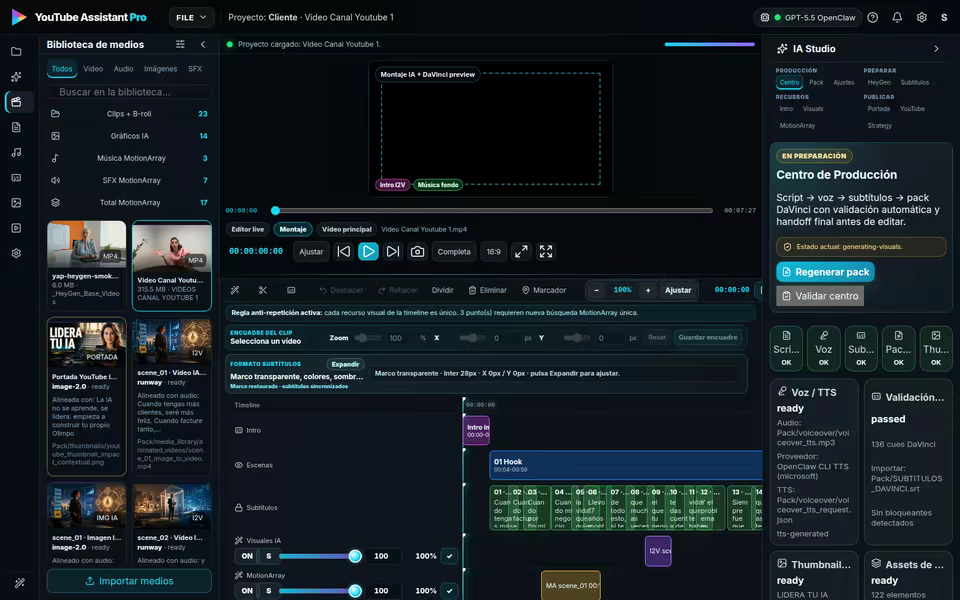Image resolution: width=960 pixels, height=600 pixels.
Task: Open the notifications bell
Action: 897,18
